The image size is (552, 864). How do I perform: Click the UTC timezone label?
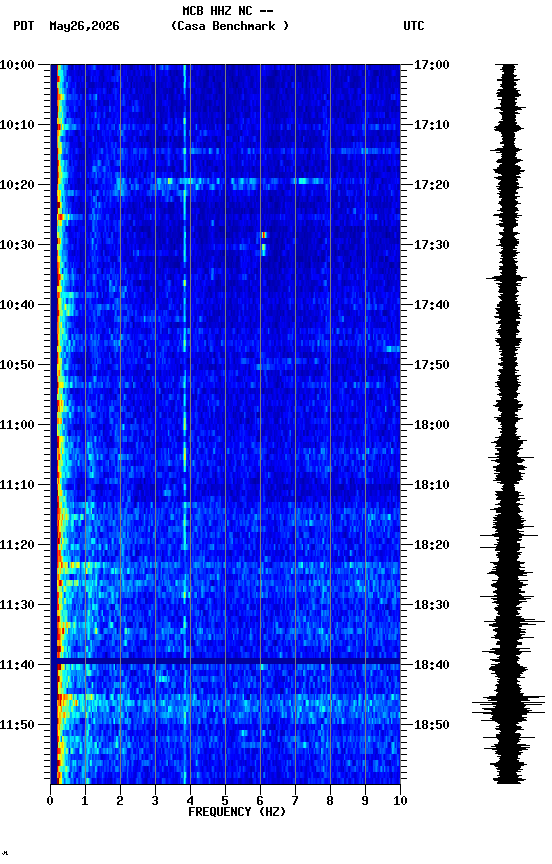[414, 26]
